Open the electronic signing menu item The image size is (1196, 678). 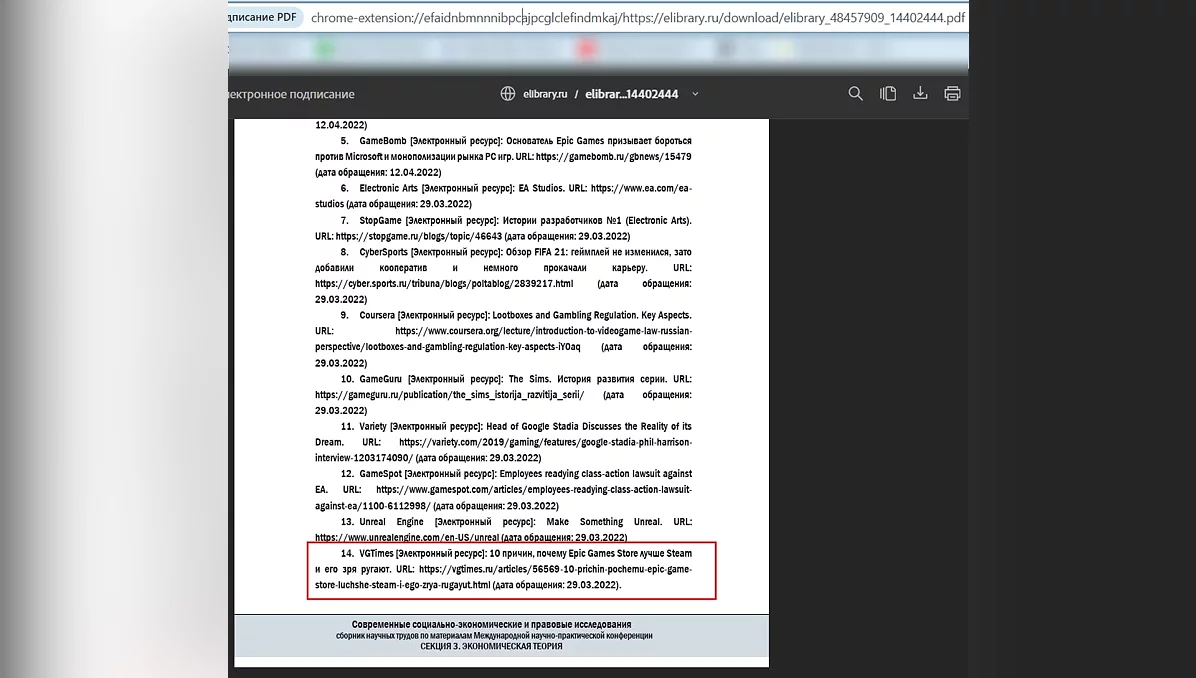(x=291, y=95)
